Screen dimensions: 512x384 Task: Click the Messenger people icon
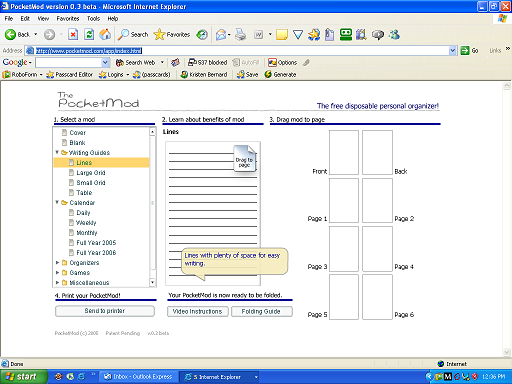click(394, 34)
